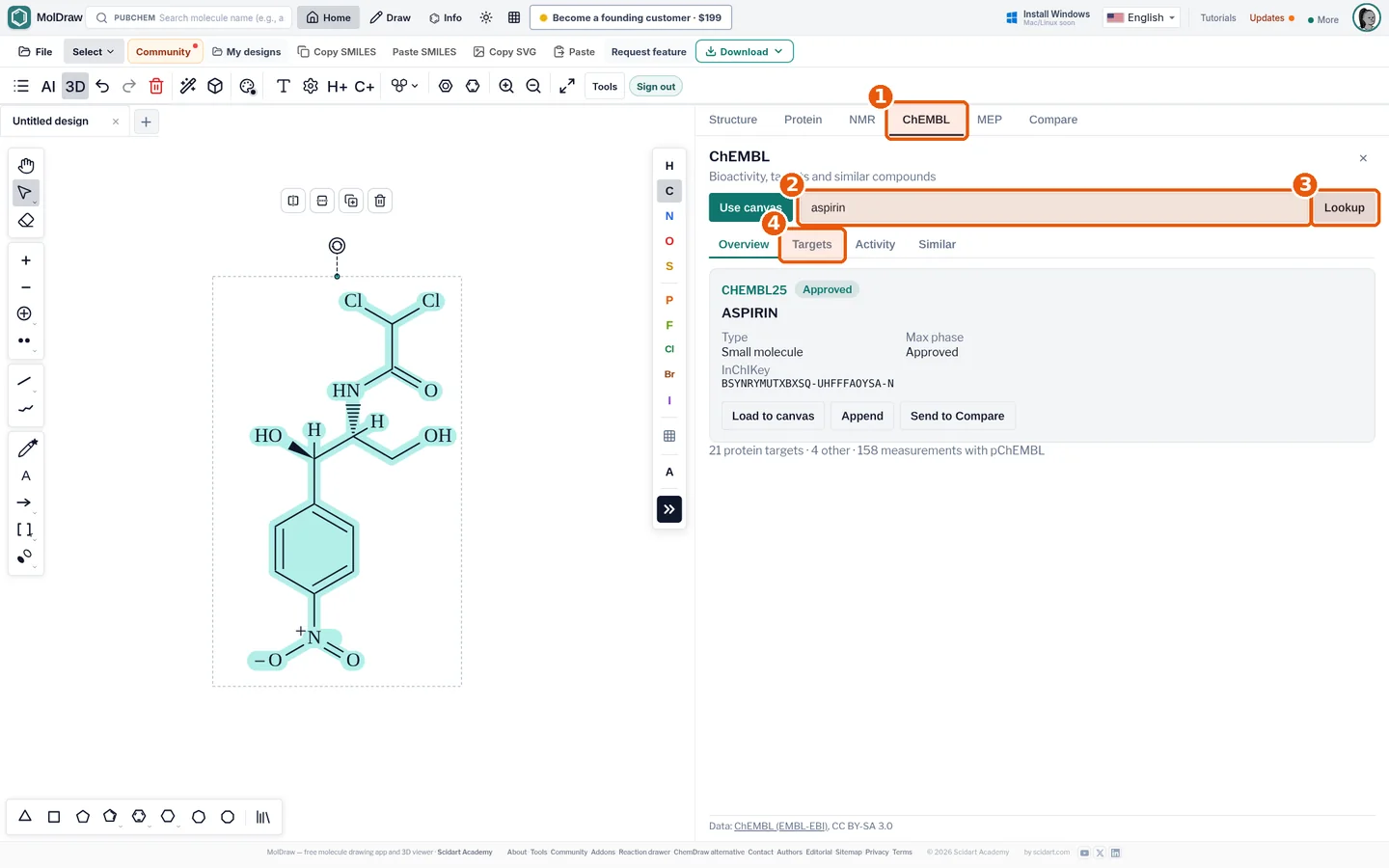Toggle the AI assistant button
Screen dimensions: 1389x868
click(x=48, y=87)
